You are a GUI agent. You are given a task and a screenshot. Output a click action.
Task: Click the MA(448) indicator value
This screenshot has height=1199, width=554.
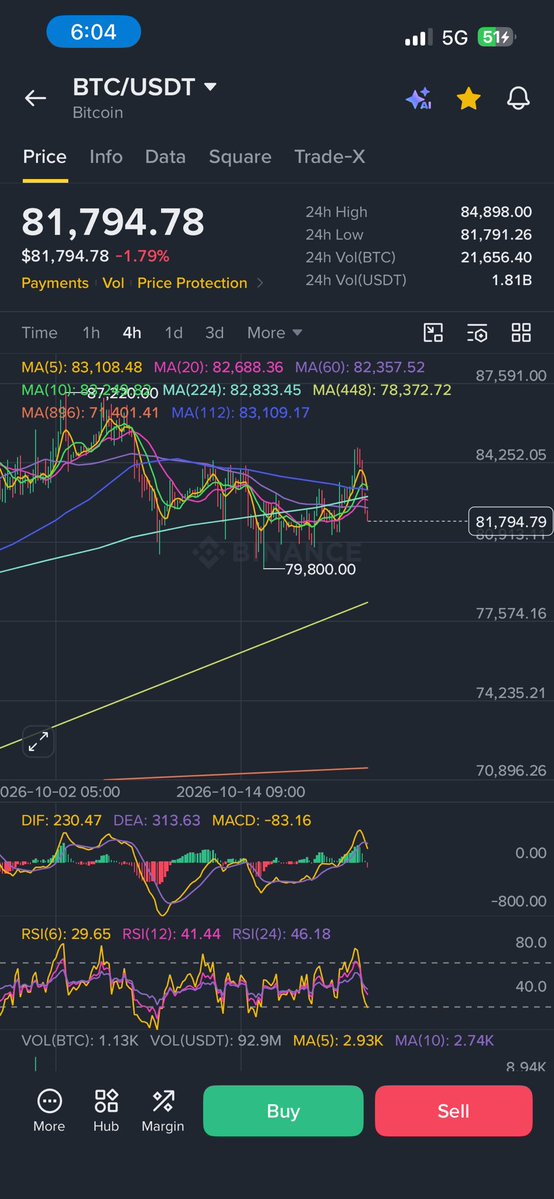(x=382, y=390)
